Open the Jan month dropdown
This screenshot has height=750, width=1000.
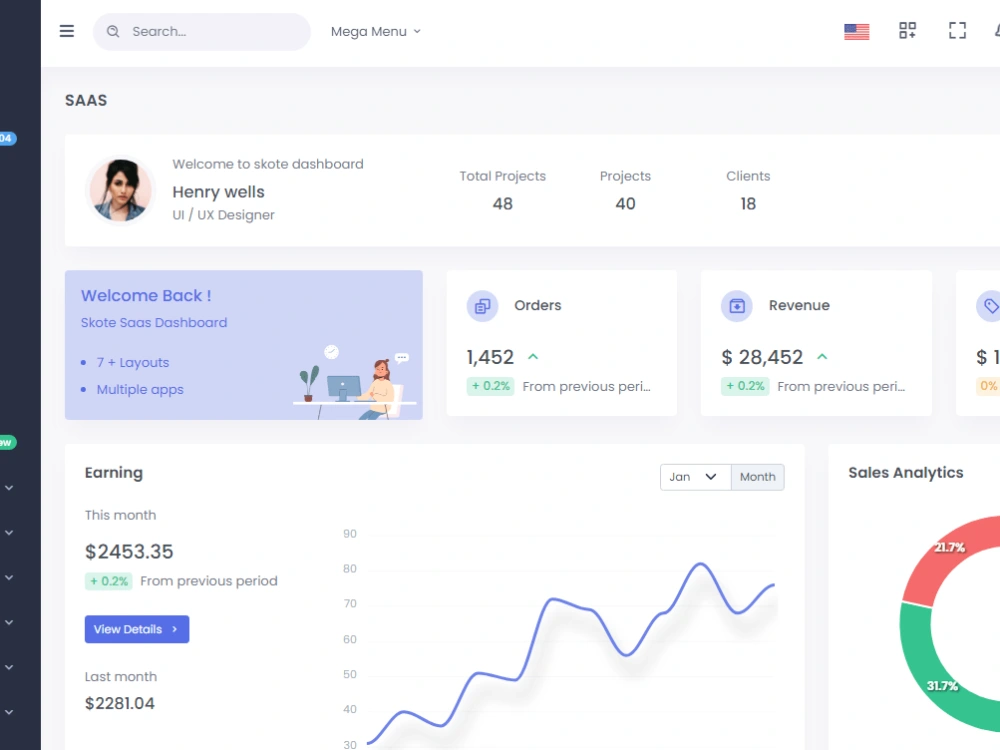point(695,477)
